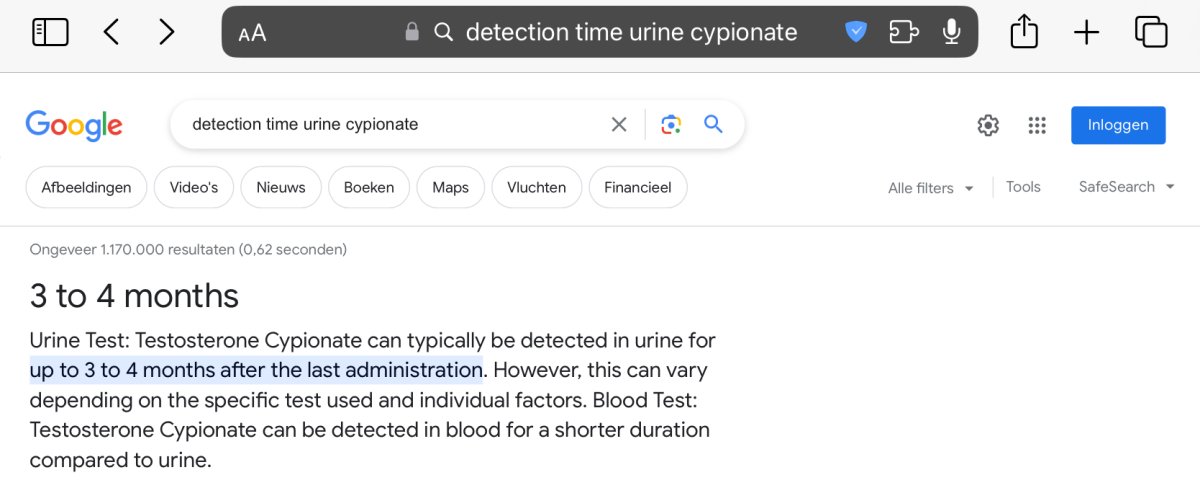
Task: Open the SafeSearch dropdown
Action: (x=1126, y=187)
